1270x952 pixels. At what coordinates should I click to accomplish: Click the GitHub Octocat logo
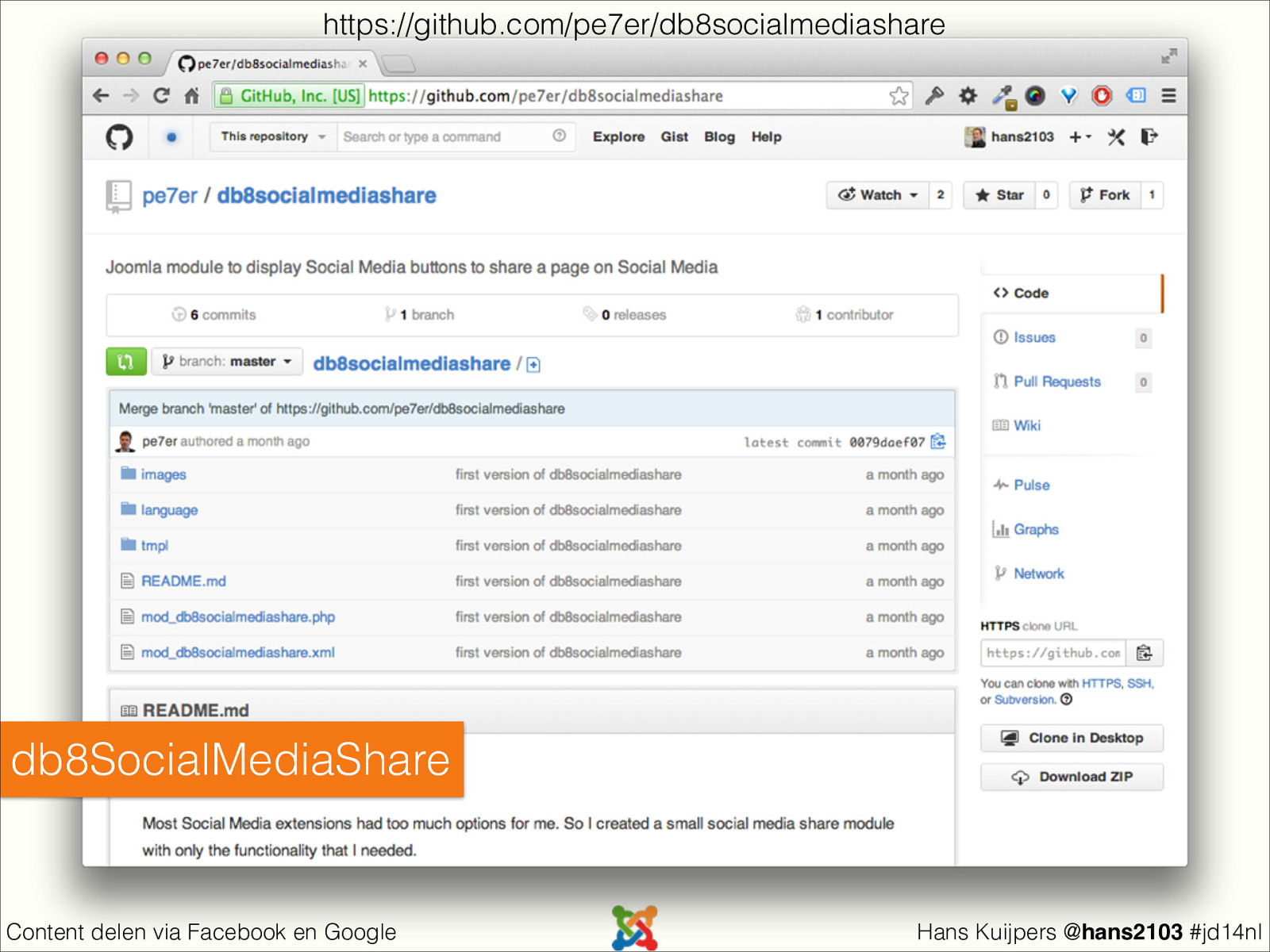(x=119, y=137)
